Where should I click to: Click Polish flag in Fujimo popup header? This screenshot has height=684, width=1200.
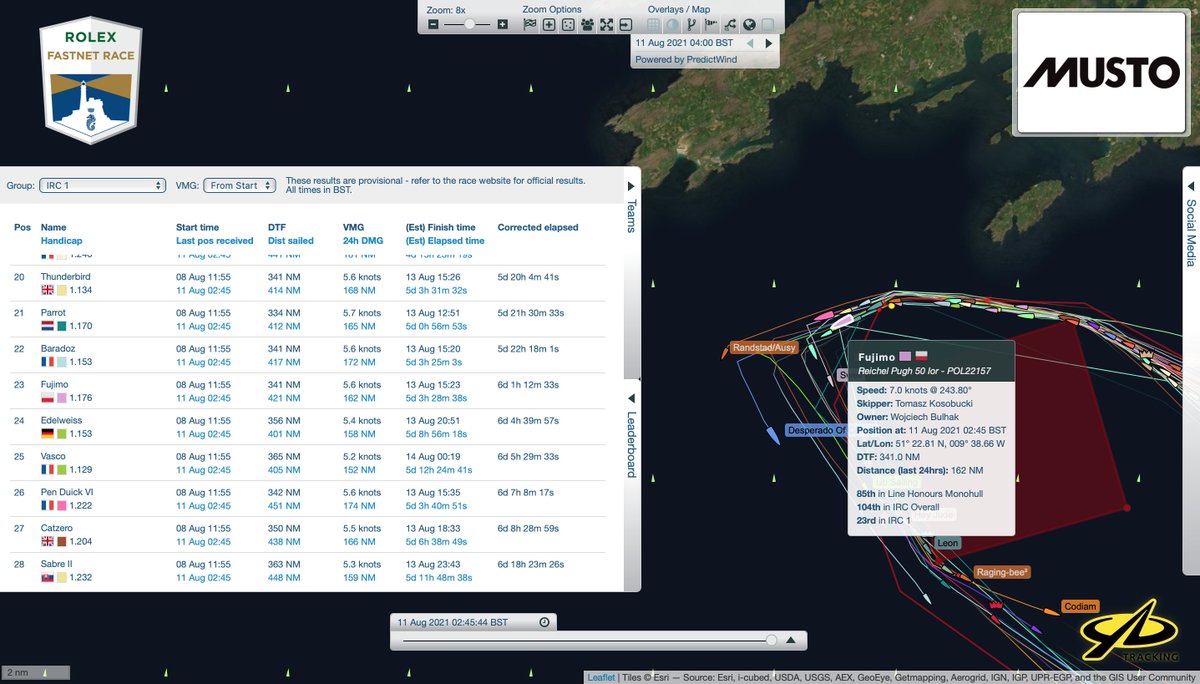pos(922,356)
